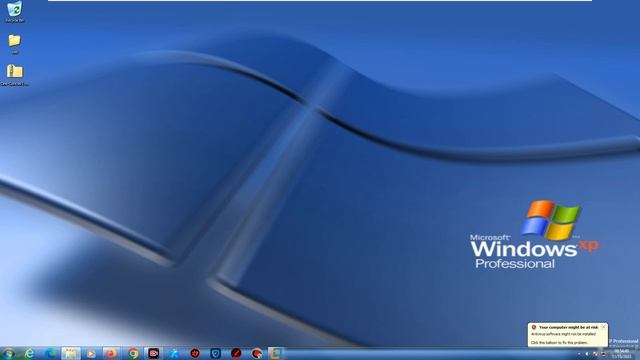Launch Firefox from the taskbar
Screen dimensions: 640x360
pos(111,353)
